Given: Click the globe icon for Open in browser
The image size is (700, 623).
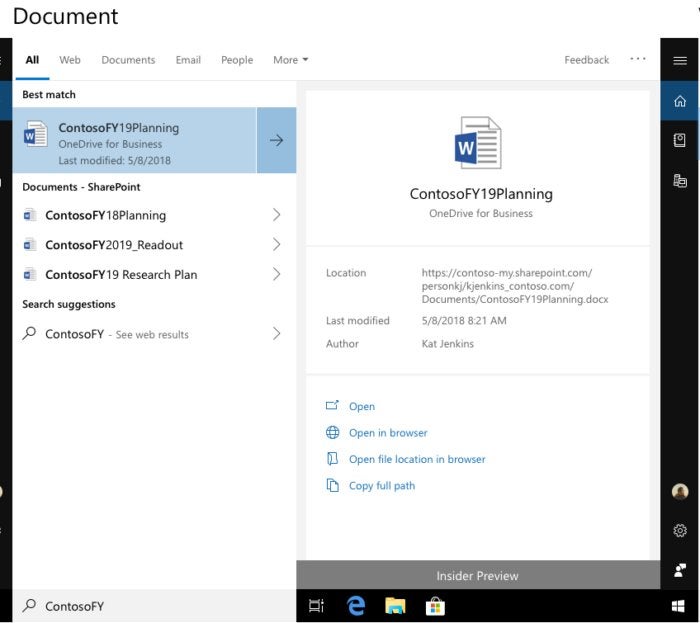Looking at the screenshot, I should click(332, 432).
